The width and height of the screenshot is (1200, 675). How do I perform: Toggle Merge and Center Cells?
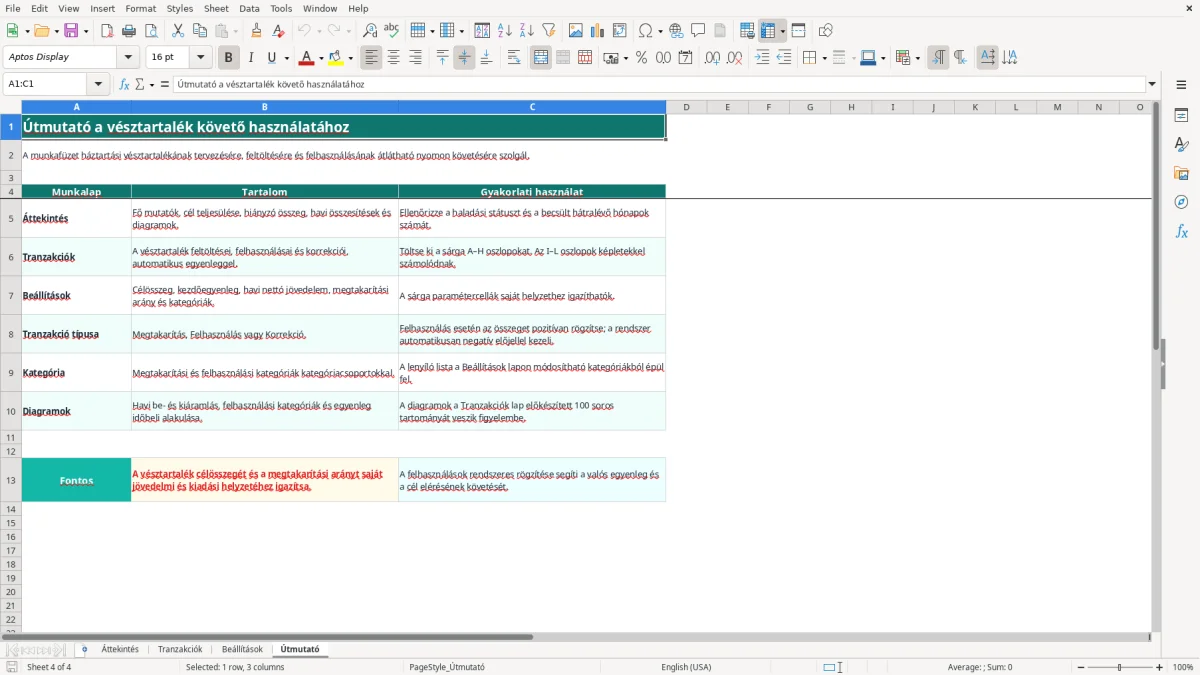click(541, 58)
